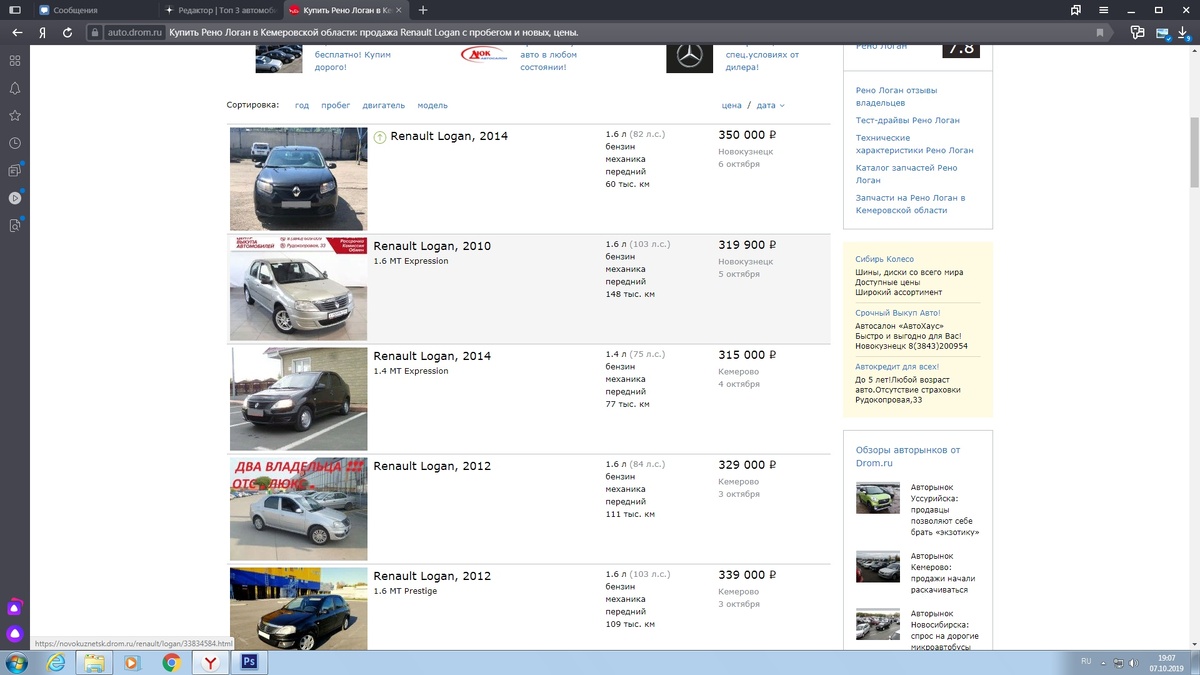Open Renault Logan 2010 1.6 MT Expression listing
The height and width of the screenshot is (675, 1200).
432,246
